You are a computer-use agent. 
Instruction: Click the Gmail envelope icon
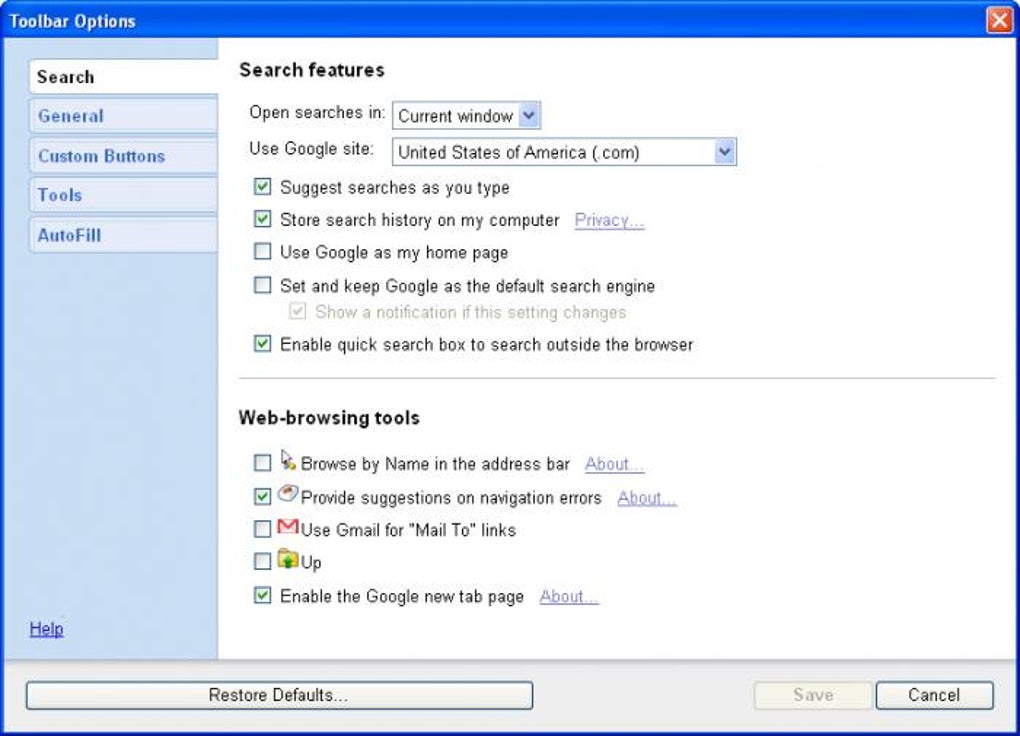pyautogui.click(x=288, y=526)
